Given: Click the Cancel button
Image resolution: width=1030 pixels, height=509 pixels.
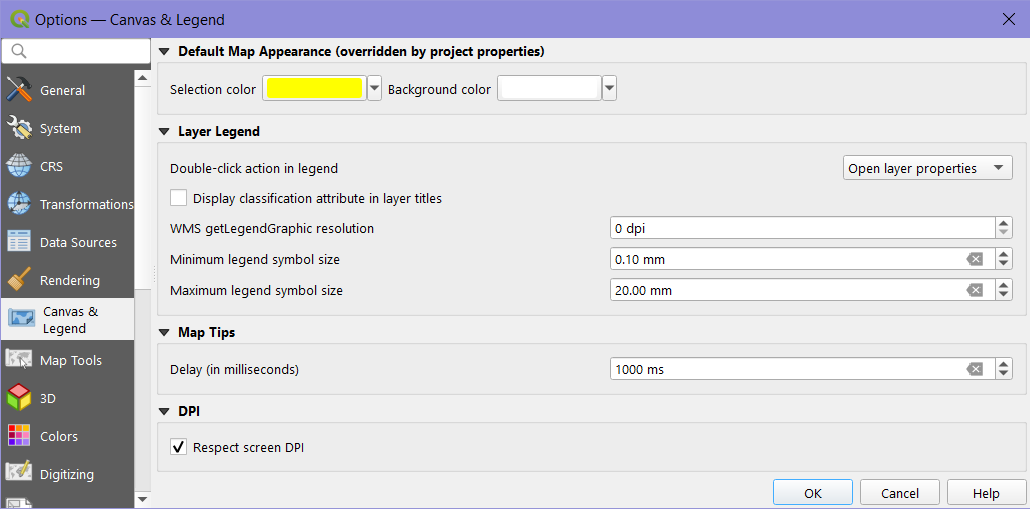Looking at the screenshot, I should 900,493.
